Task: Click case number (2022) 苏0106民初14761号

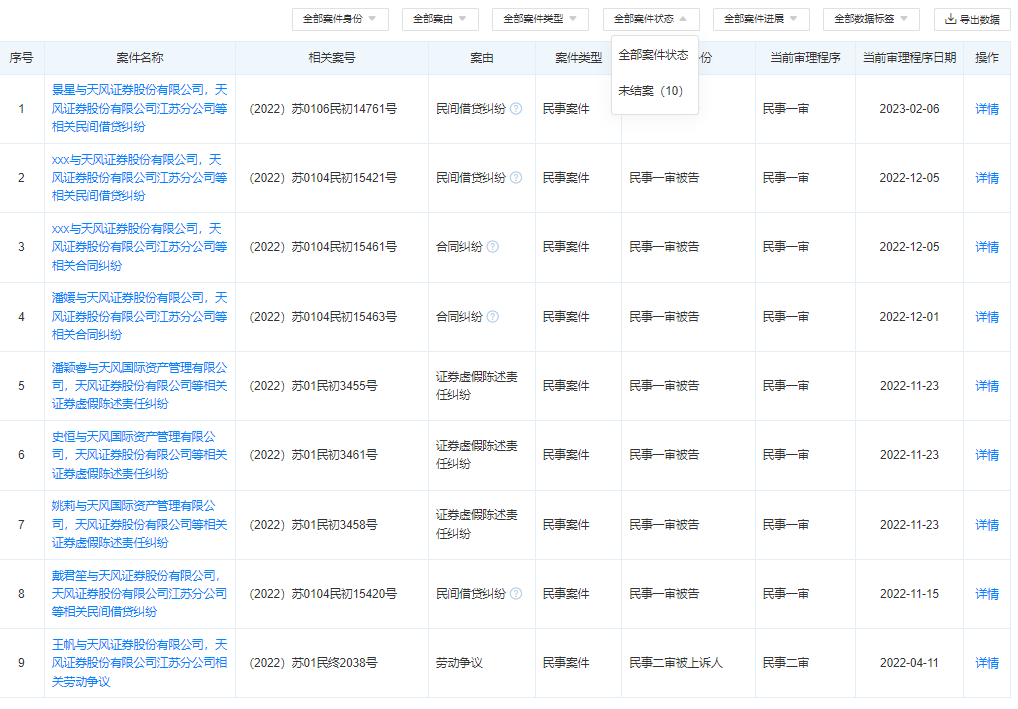Action: [x=323, y=108]
